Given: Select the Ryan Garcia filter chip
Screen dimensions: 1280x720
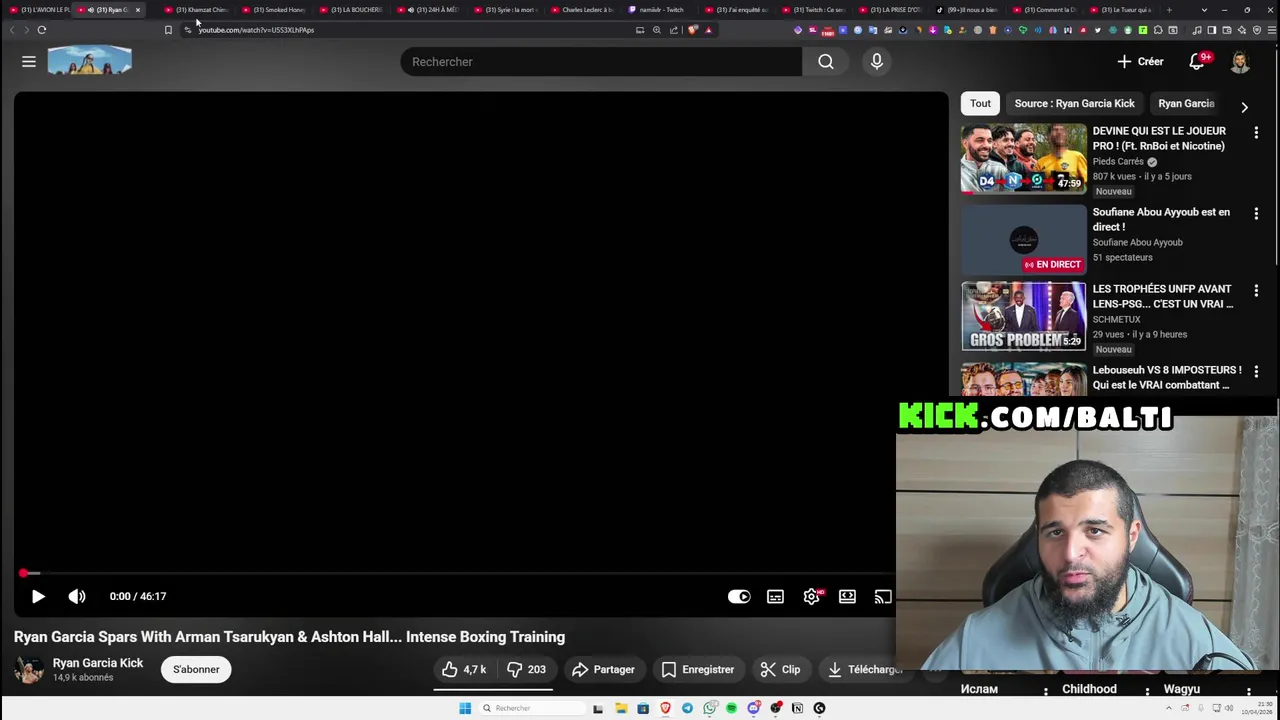Looking at the screenshot, I should click(1186, 103).
